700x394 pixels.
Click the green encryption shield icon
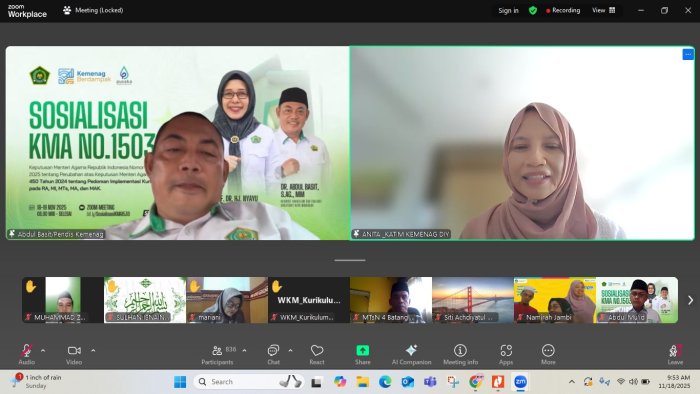tap(533, 10)
